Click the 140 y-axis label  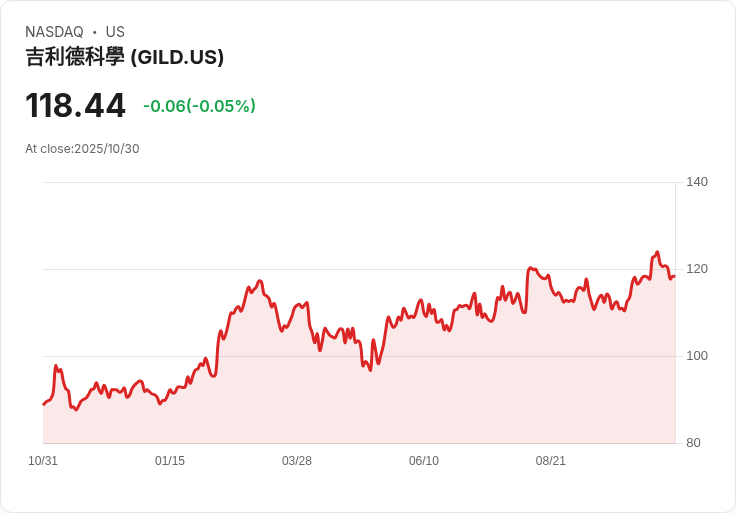pos(697,182)
